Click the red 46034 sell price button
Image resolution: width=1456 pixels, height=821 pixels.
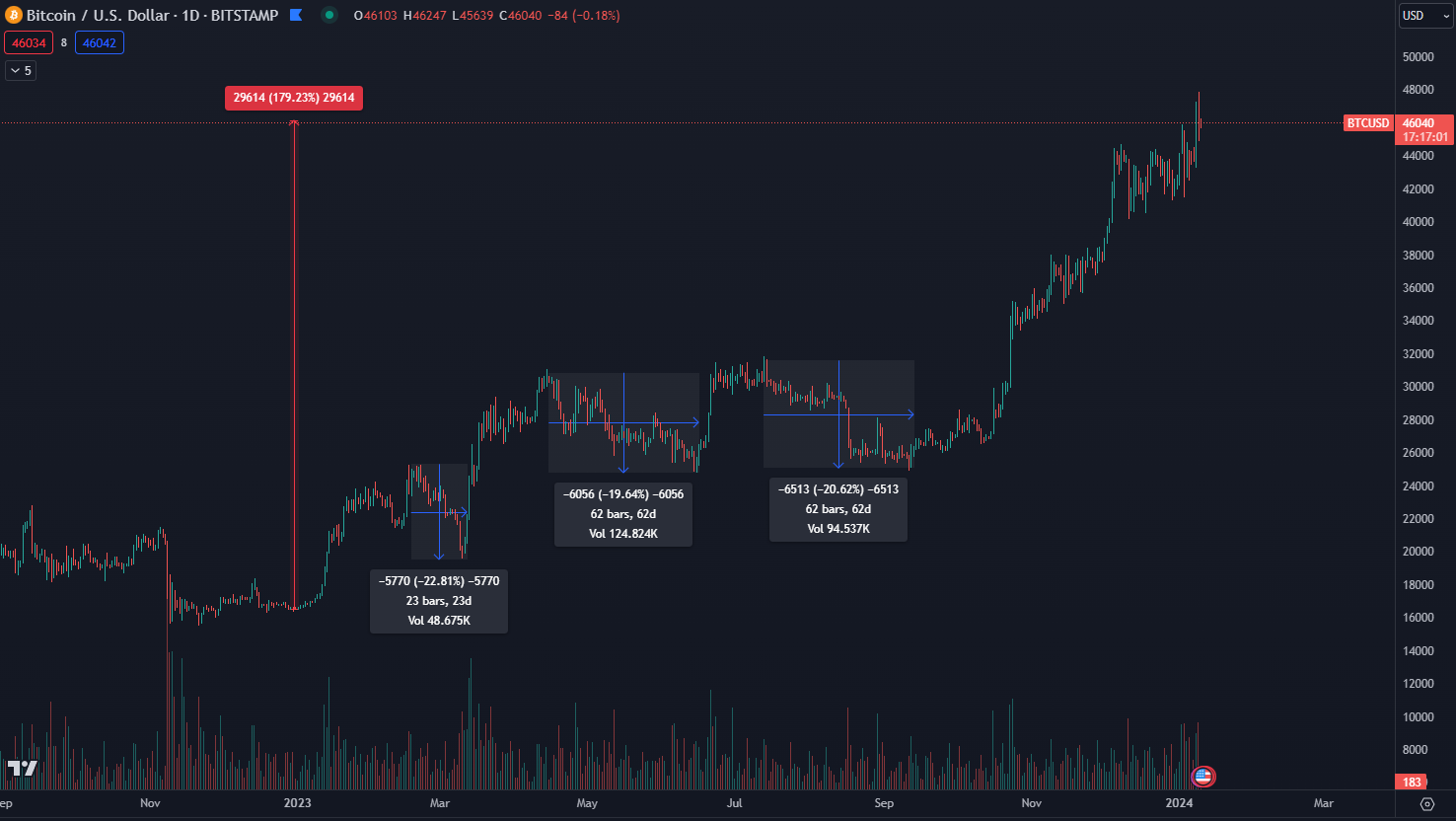29,43
